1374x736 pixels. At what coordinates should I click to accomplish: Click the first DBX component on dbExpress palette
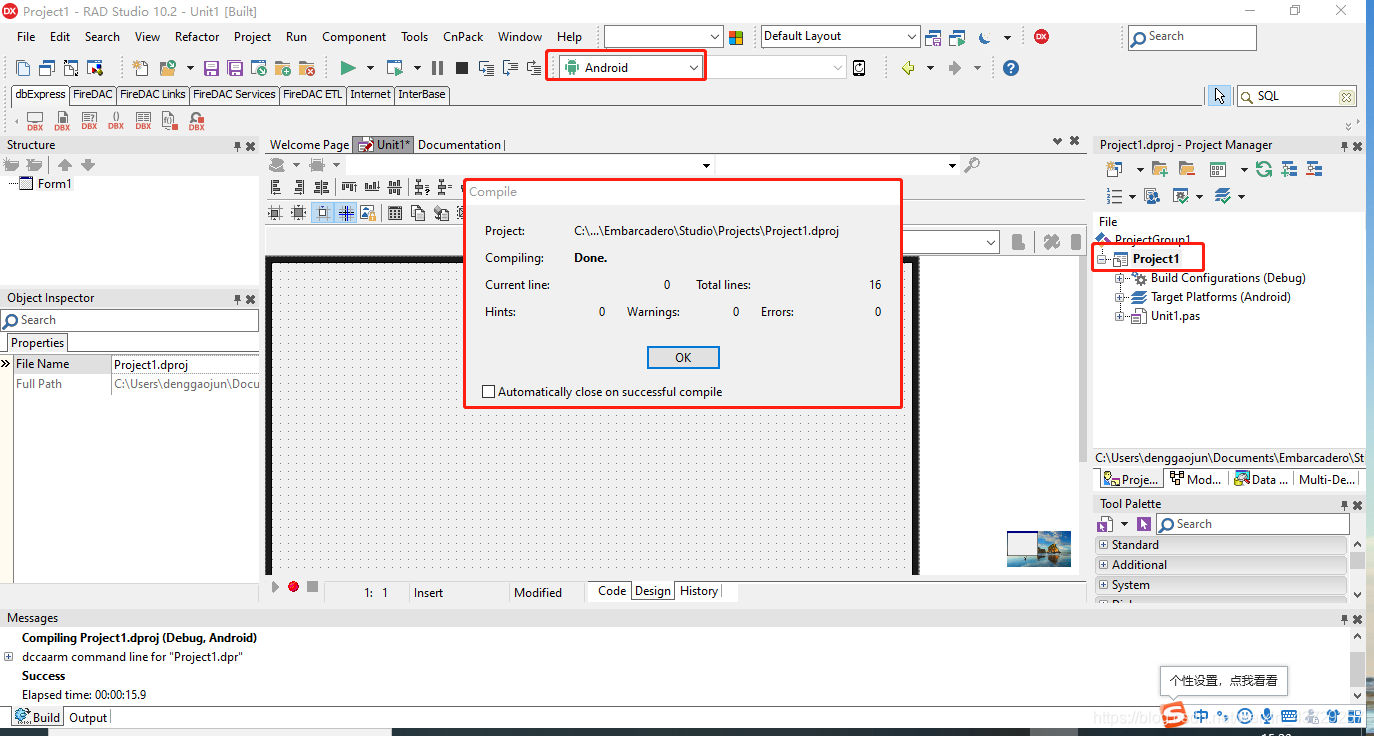[x=35, y=121]
